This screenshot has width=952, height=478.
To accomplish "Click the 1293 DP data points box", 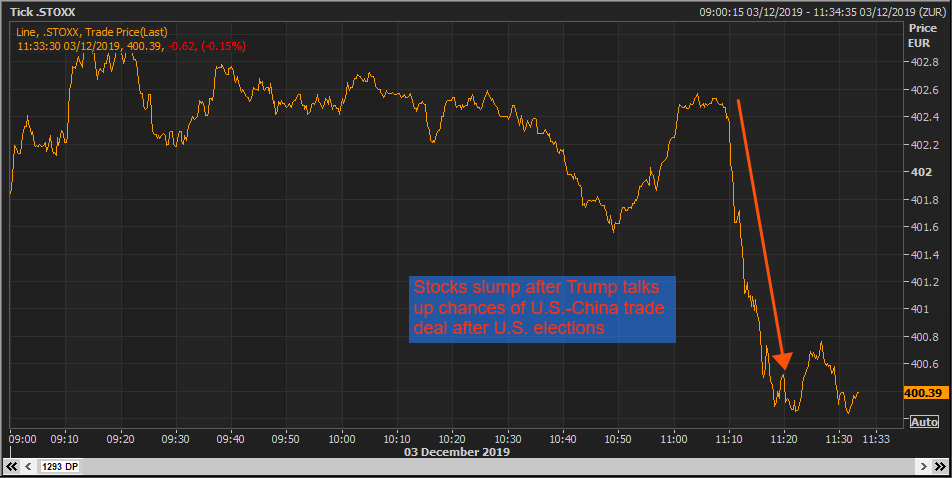I will (62, 467).
